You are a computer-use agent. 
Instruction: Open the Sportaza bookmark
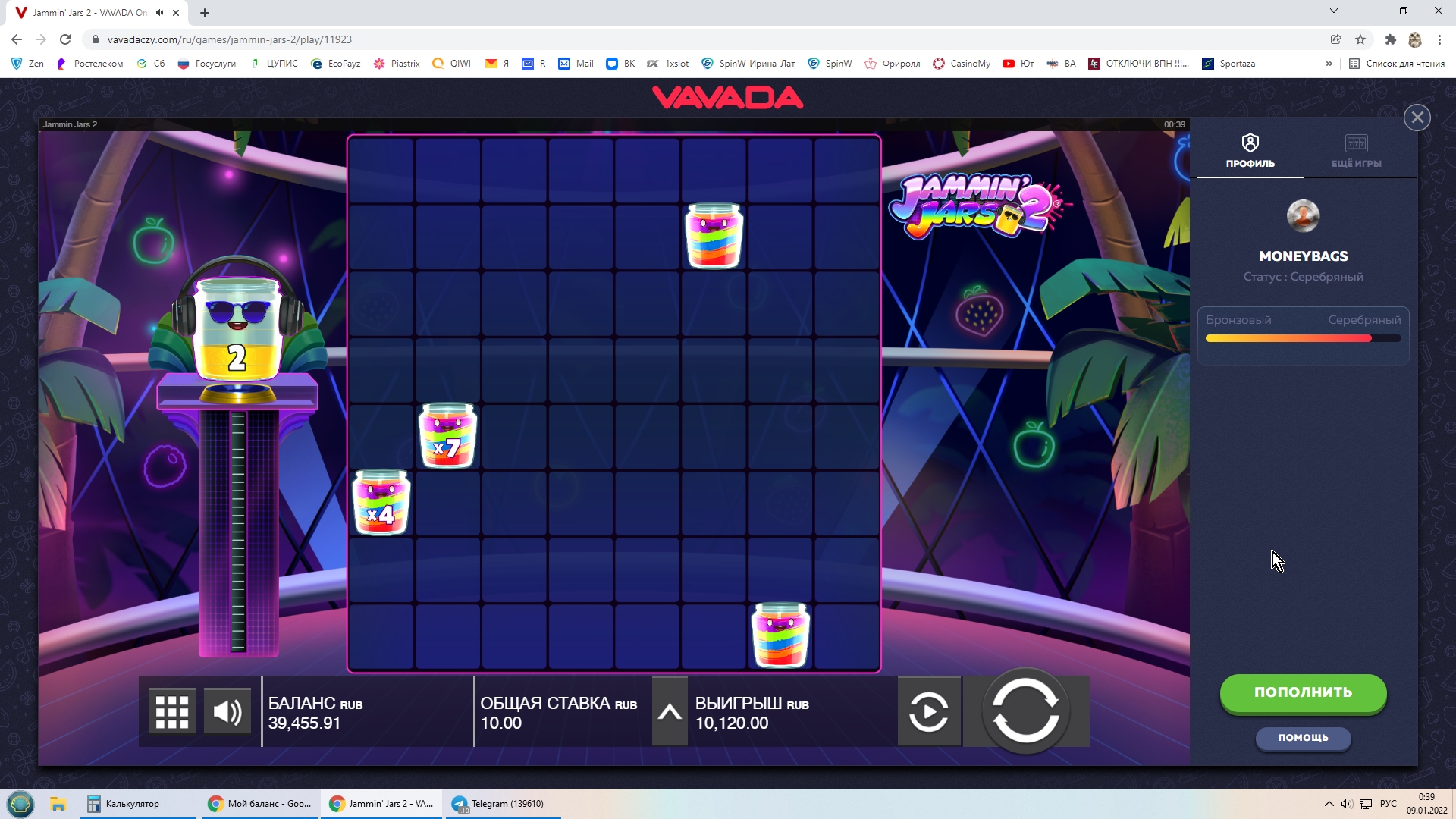[1228, 64]
